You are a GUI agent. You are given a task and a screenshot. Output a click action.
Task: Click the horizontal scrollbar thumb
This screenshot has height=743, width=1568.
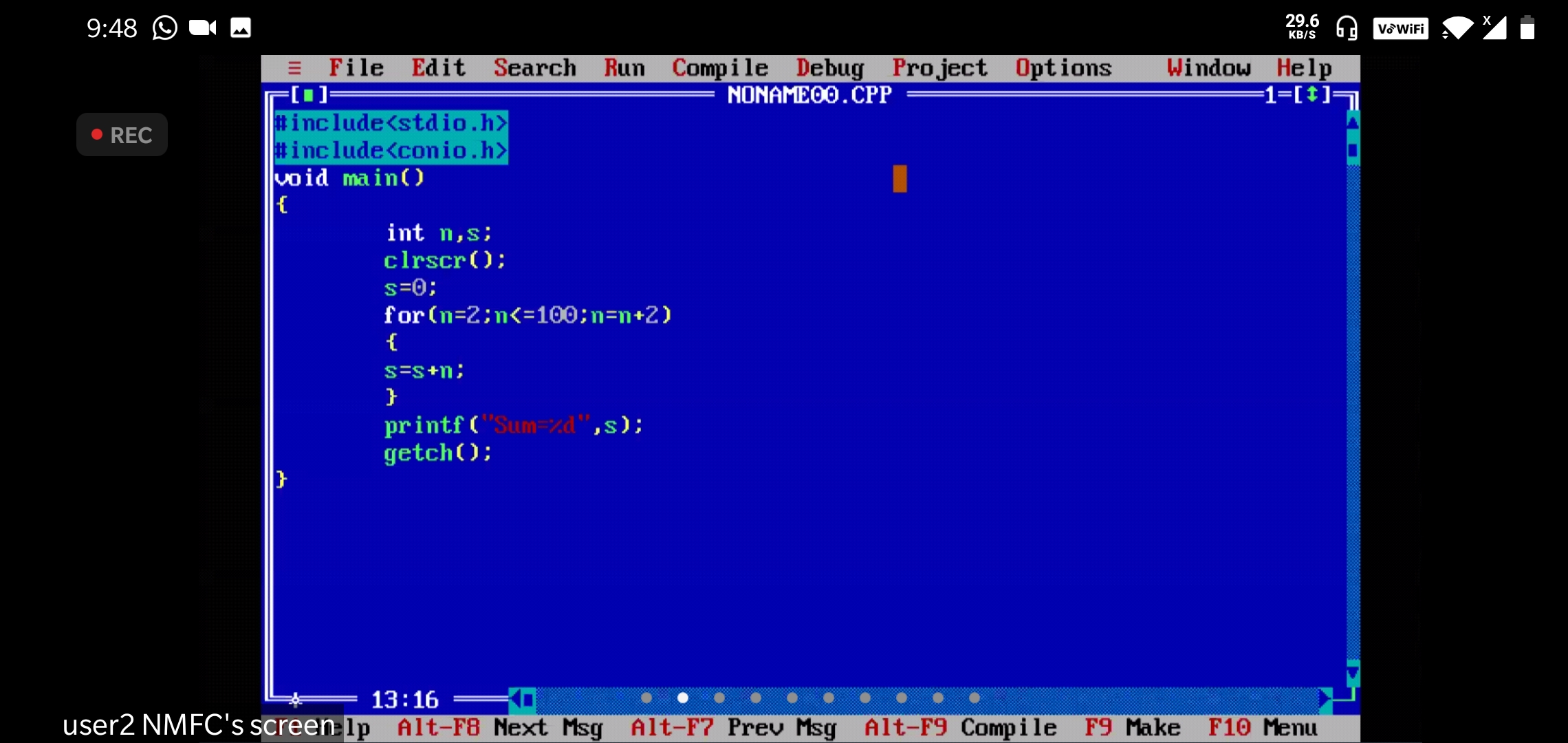click(x=528, y=700)
